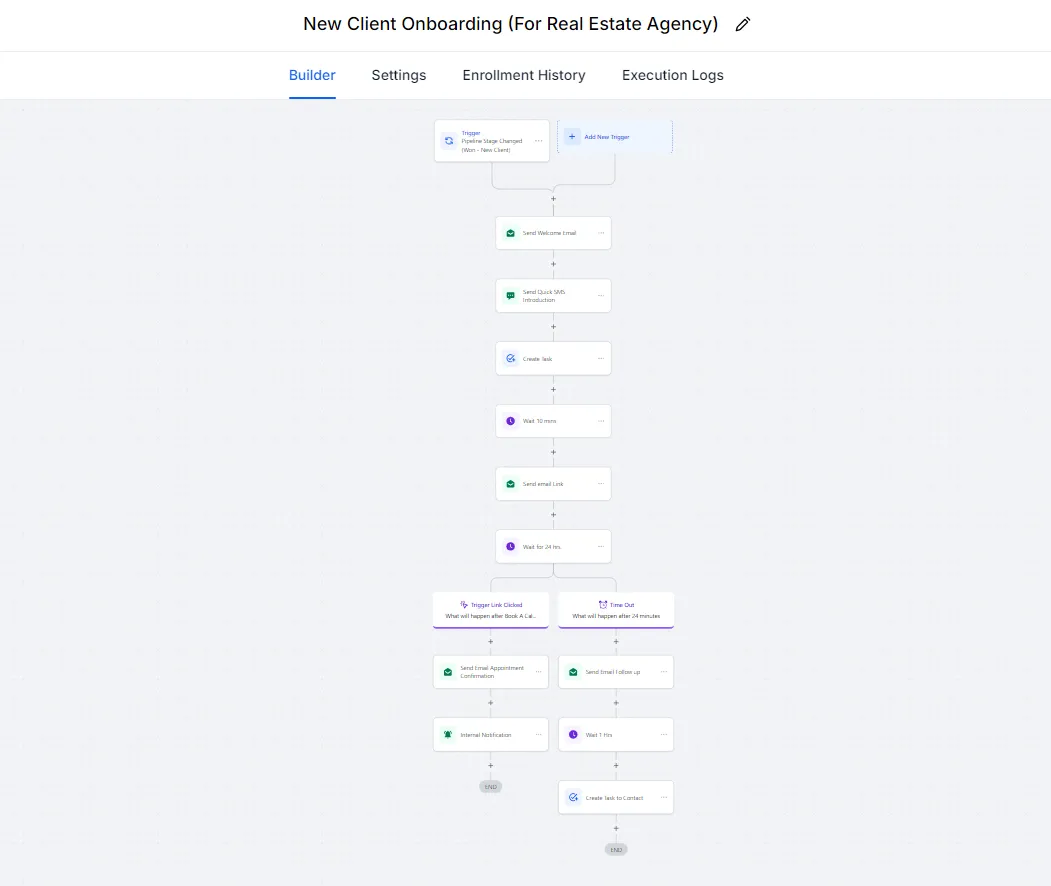Click the plus icon in Add New Trigger
This screenshot has width=1051, height=886.
572,137
